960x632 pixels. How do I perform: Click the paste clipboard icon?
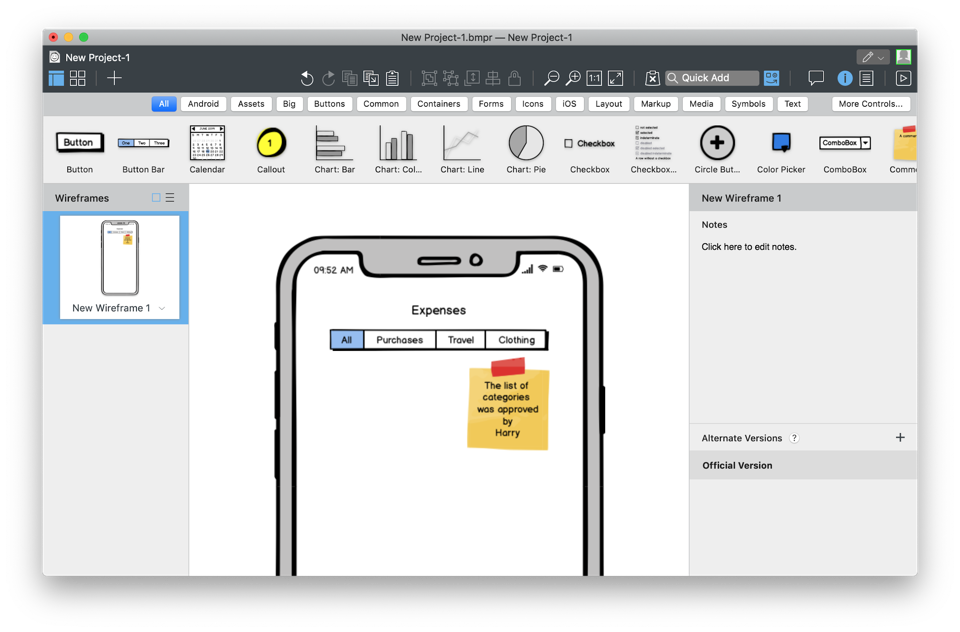[x=392, y=78]
